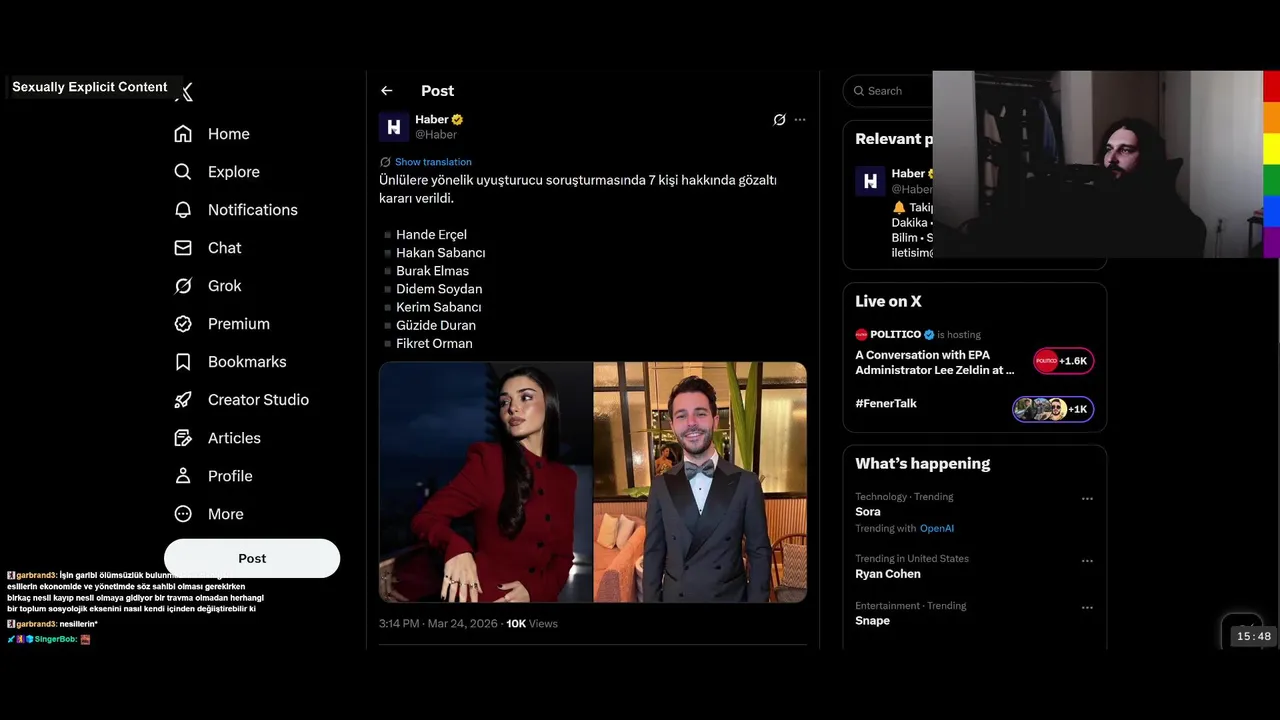Click the name Burak Elmas
This screenshot has height=720, width=1280.
pos(432,271)
